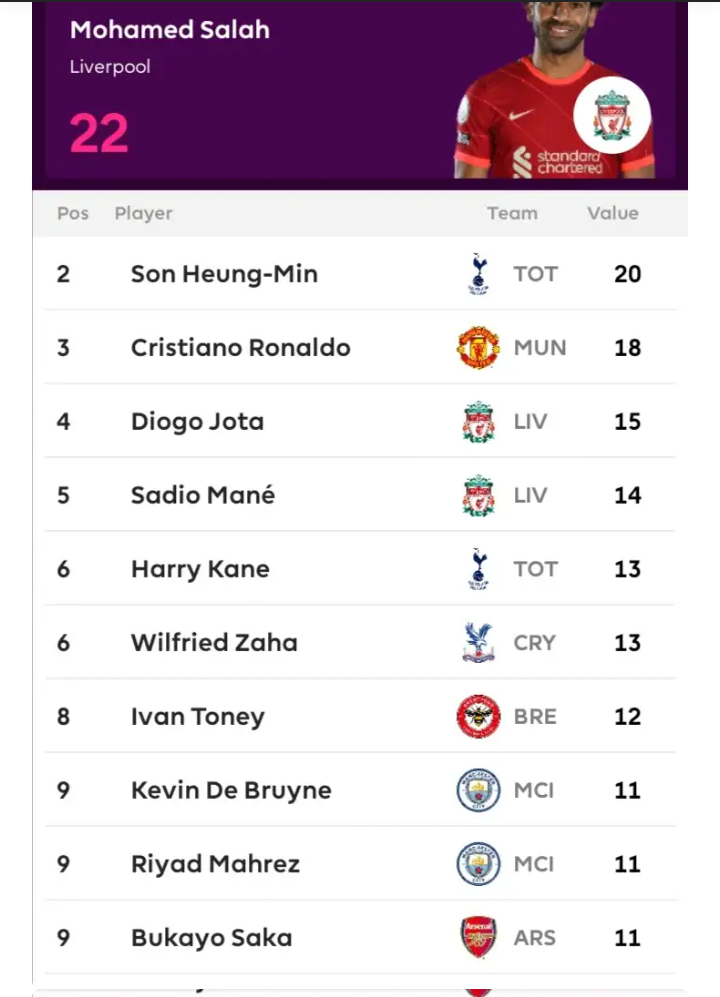720x997 pixels.
Task: Click Liverpool crest in Sadio Mané row
Action: (x=478, y=495)
